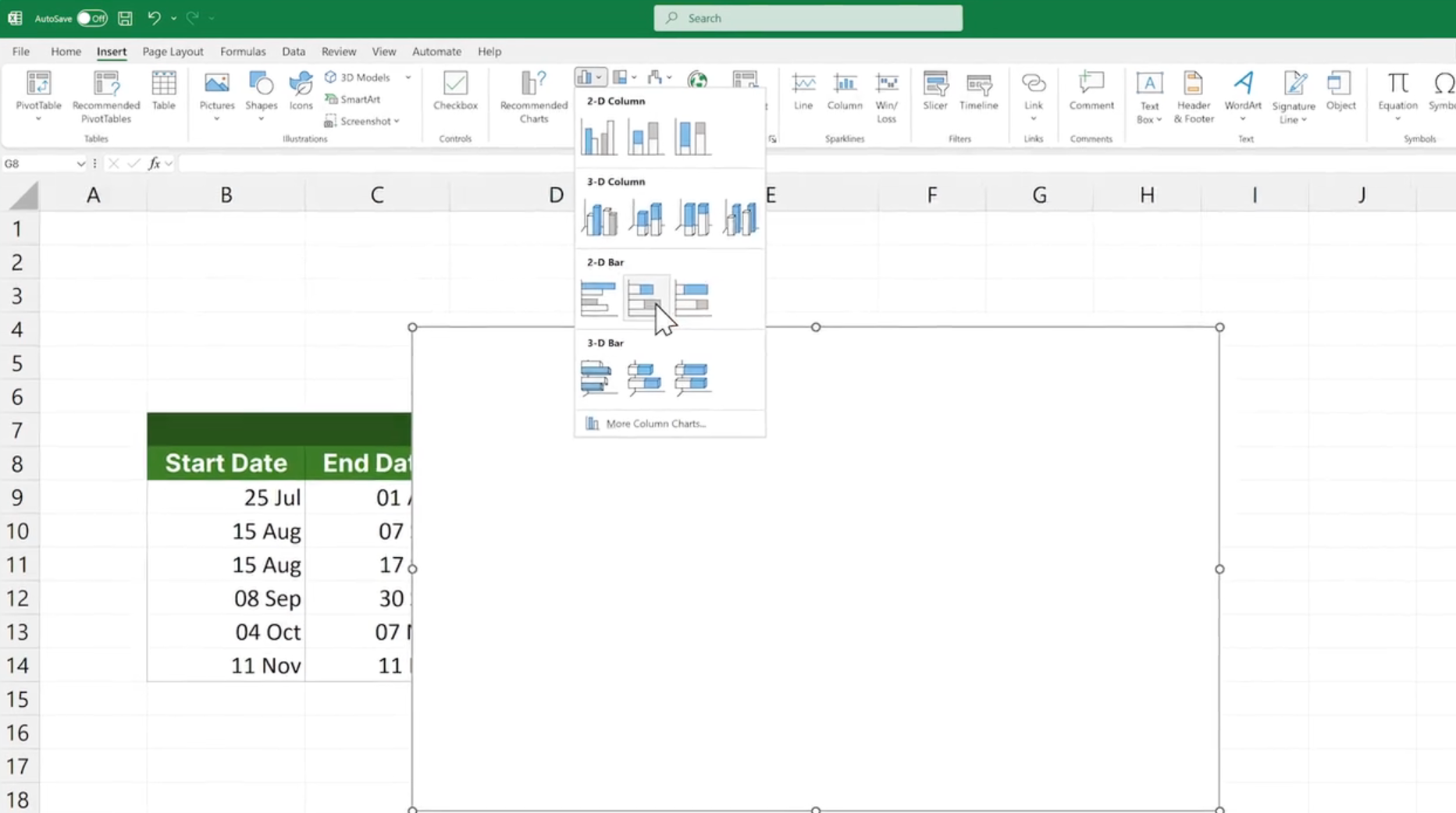Open the Help tab
Viewport: 1456px width, 813px height.
489,51
